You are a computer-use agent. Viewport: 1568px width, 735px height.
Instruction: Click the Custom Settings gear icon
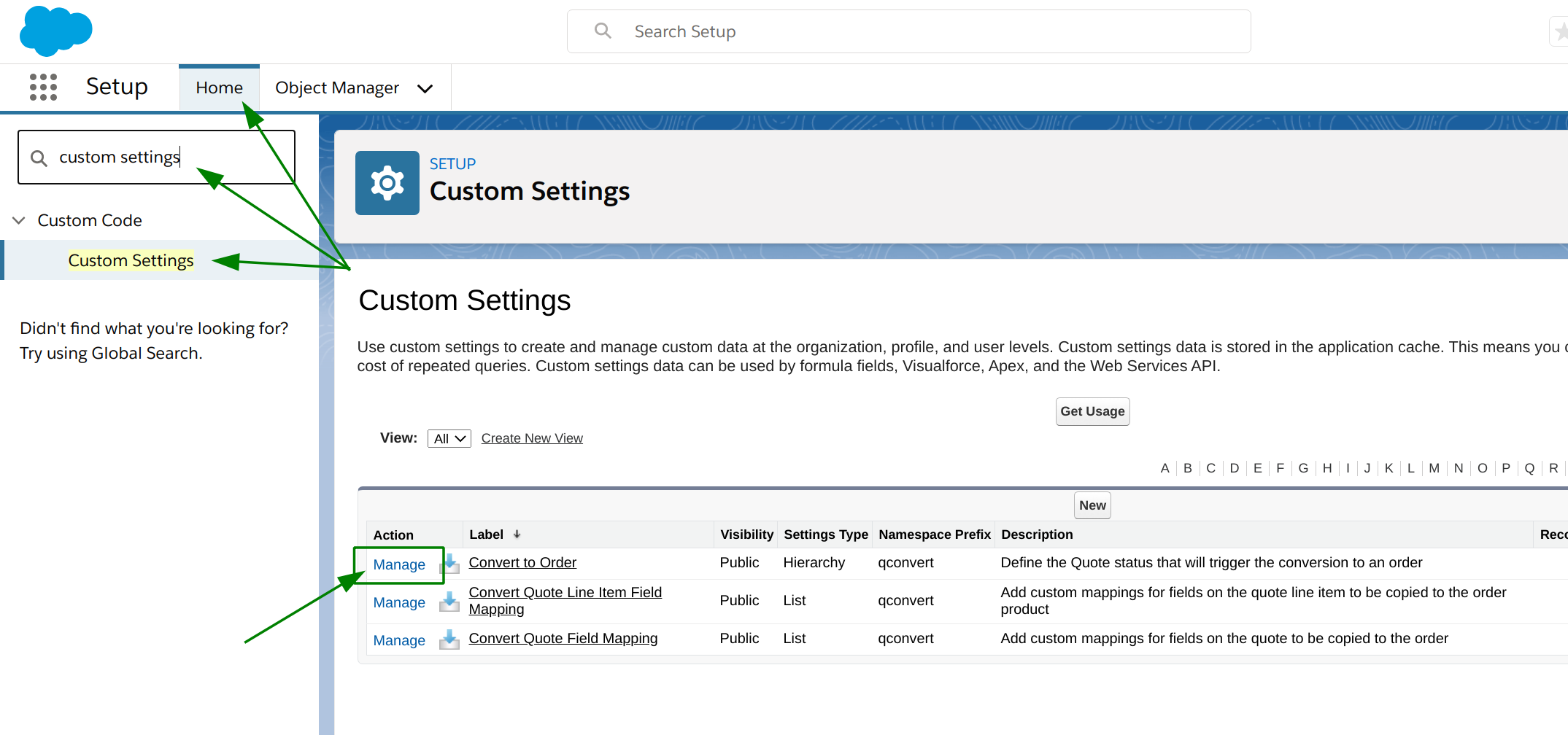click(x=387, y=183)
